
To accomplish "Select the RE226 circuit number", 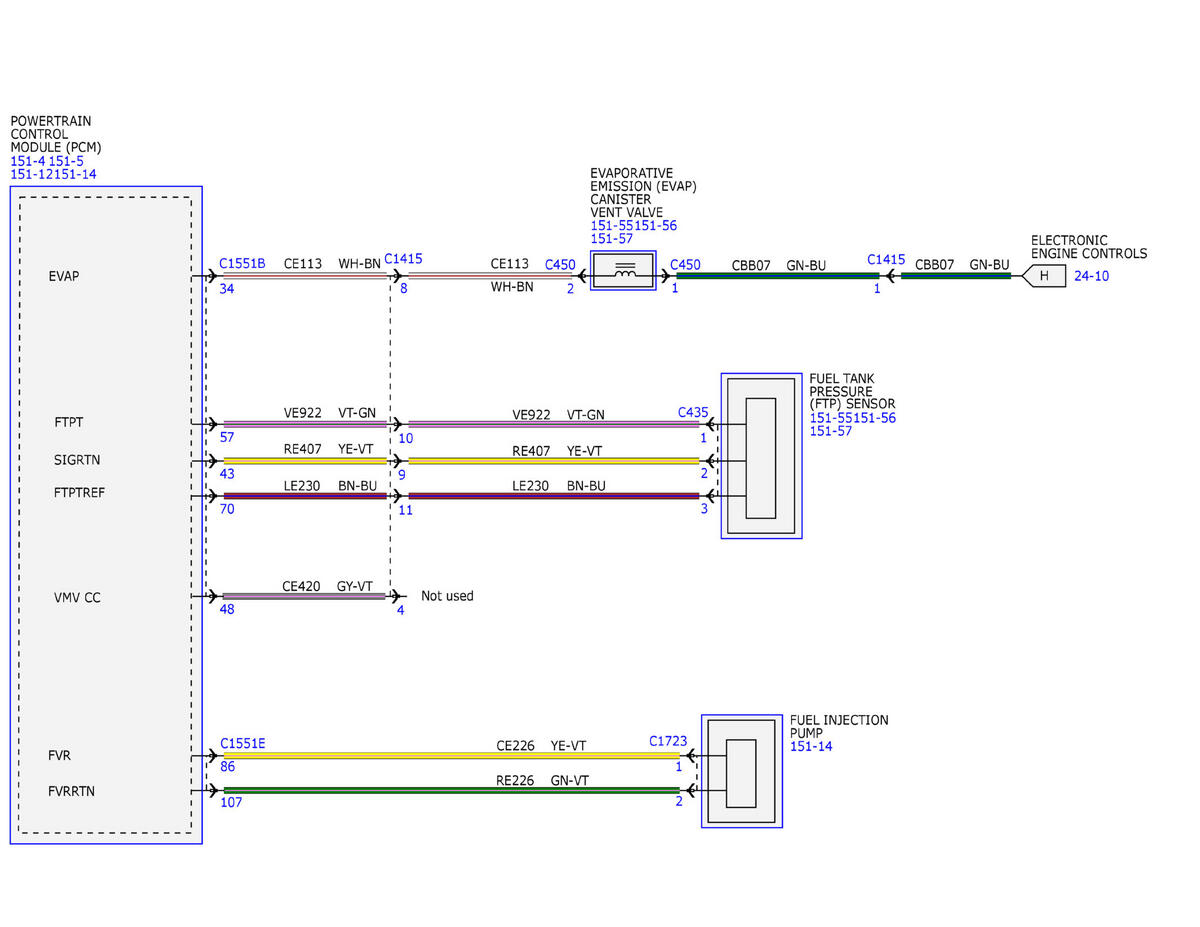I will point(515,780).
